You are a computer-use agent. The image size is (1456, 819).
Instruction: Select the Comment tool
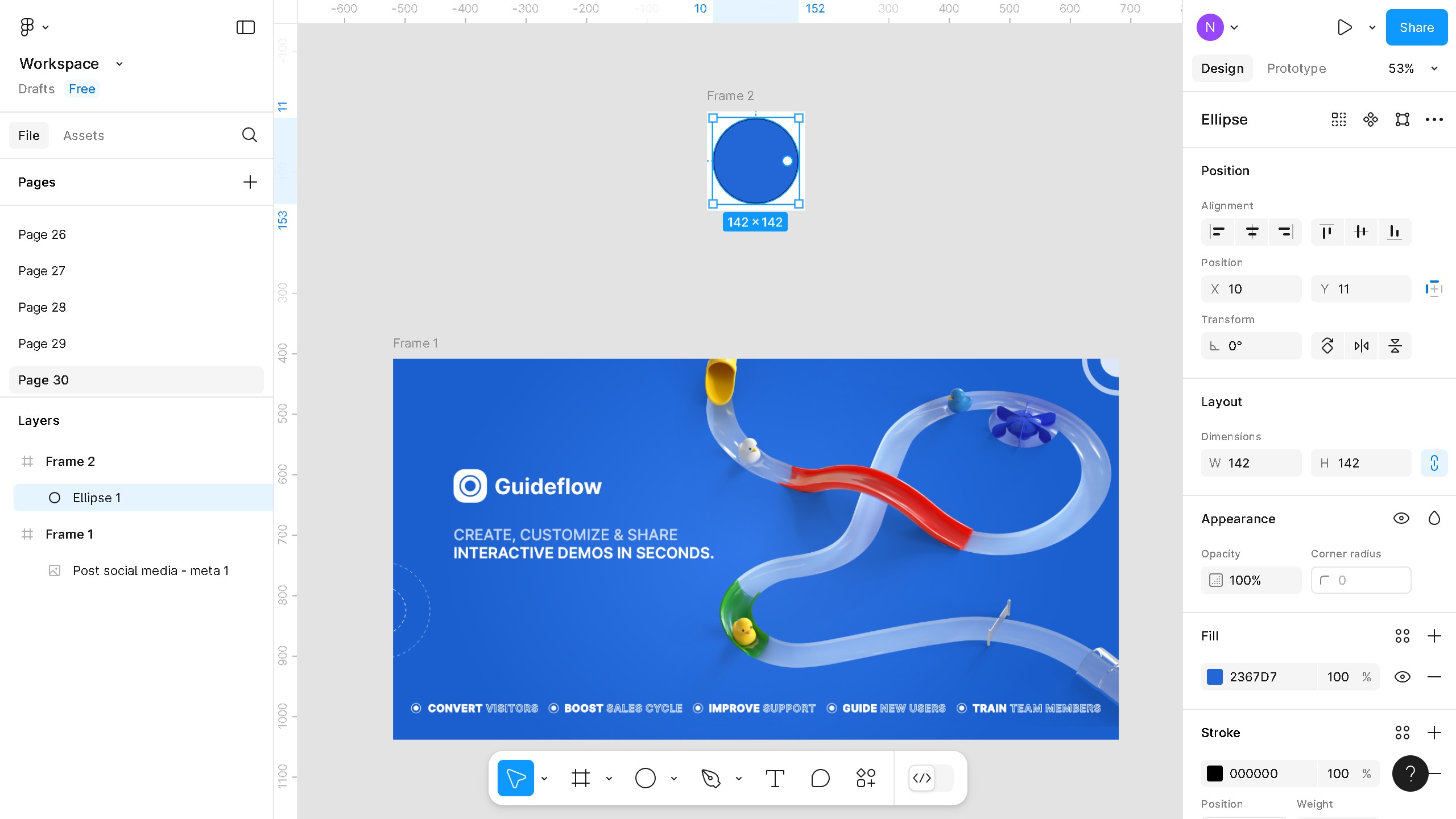820,778
